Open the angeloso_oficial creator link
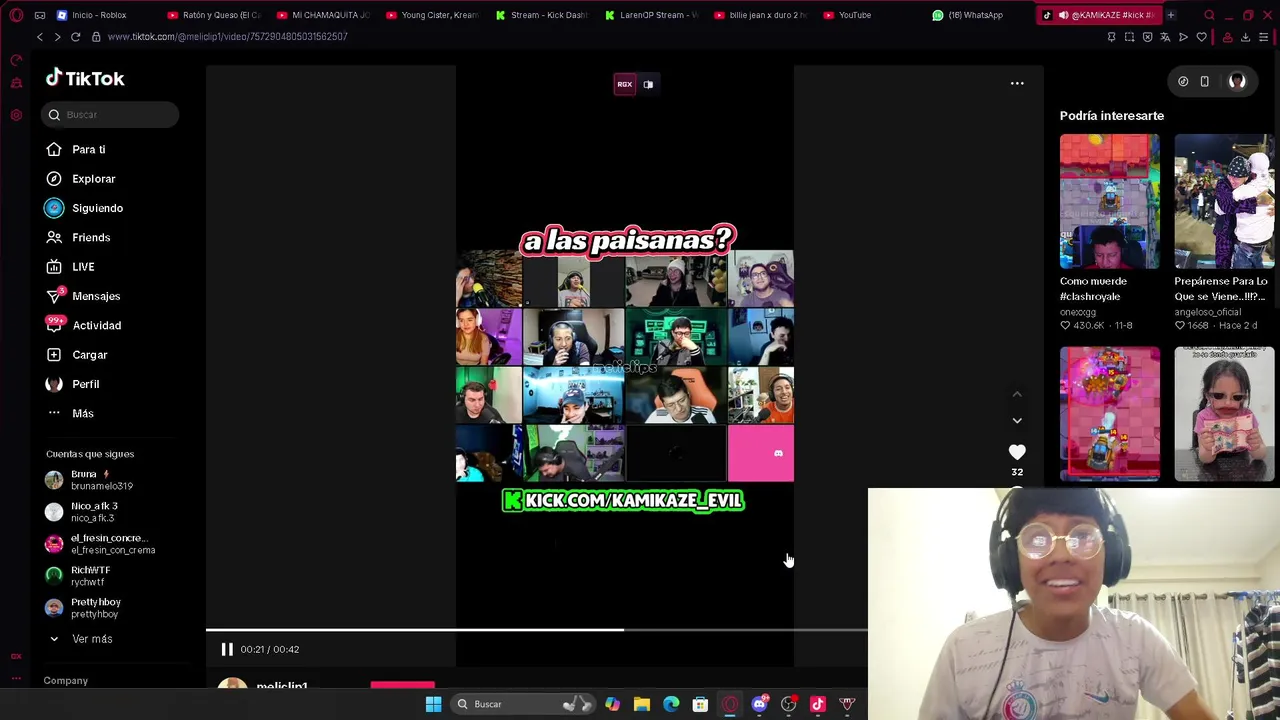 pyautogui.click(x=1208, y=312)
